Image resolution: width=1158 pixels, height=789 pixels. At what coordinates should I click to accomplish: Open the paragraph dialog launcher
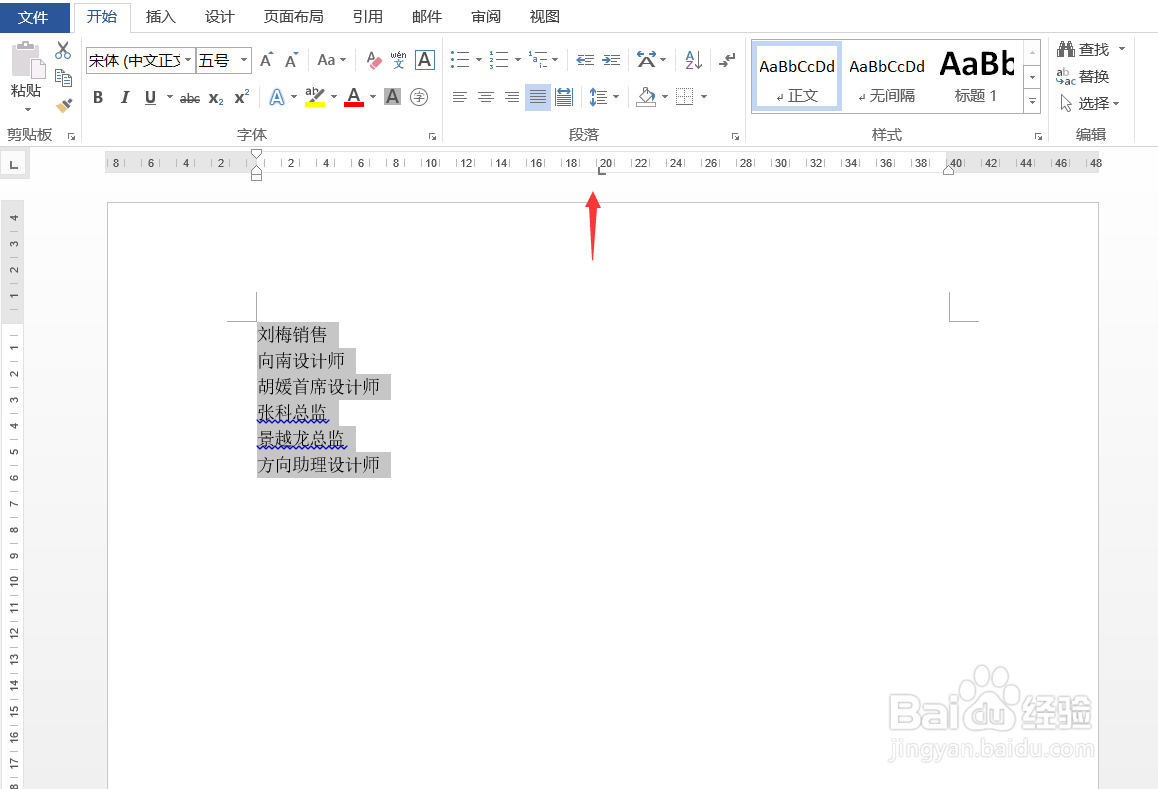(735, 137)
